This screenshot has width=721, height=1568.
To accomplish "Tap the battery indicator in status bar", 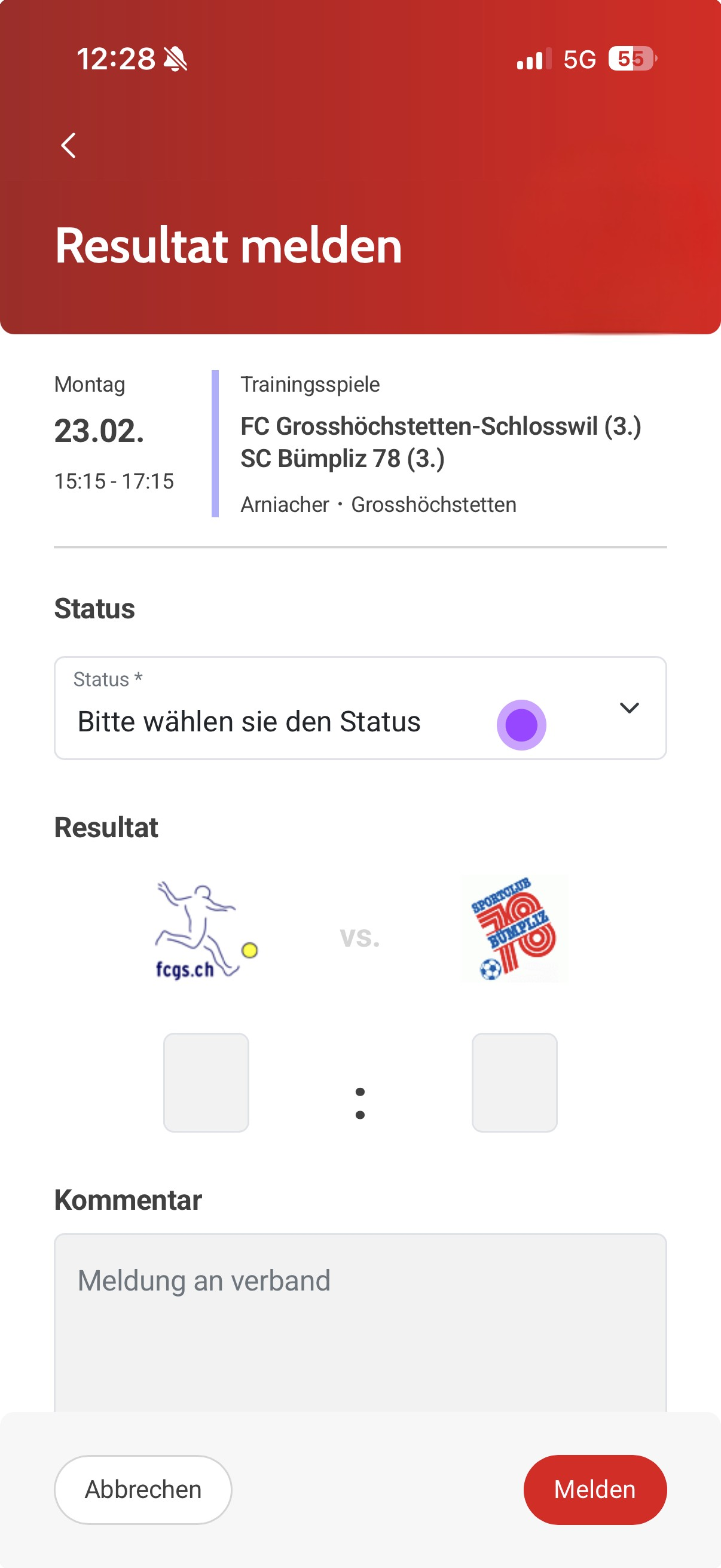I will tap(631, 59).
